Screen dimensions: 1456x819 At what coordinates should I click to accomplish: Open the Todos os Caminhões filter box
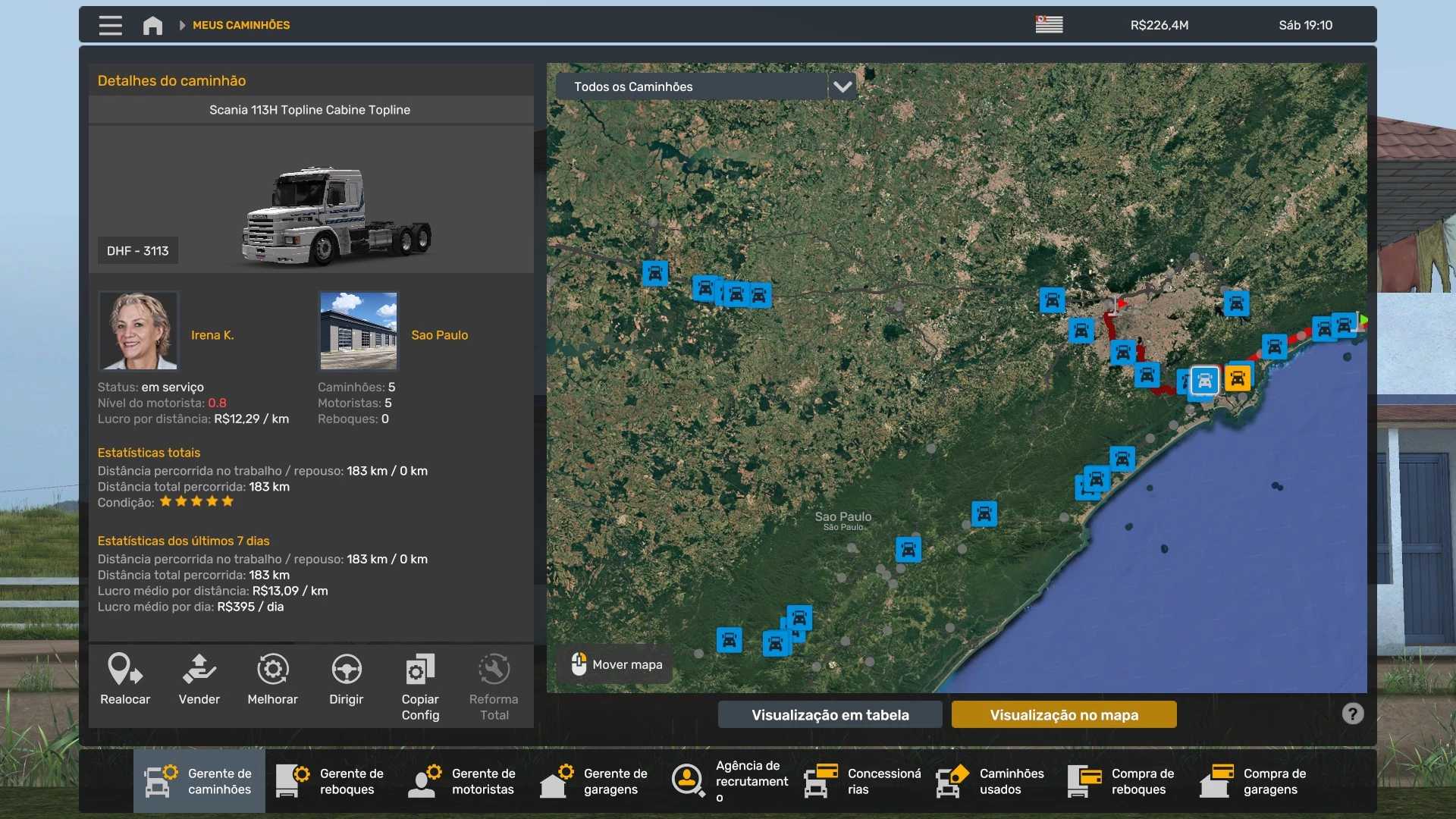coord(690,86)
